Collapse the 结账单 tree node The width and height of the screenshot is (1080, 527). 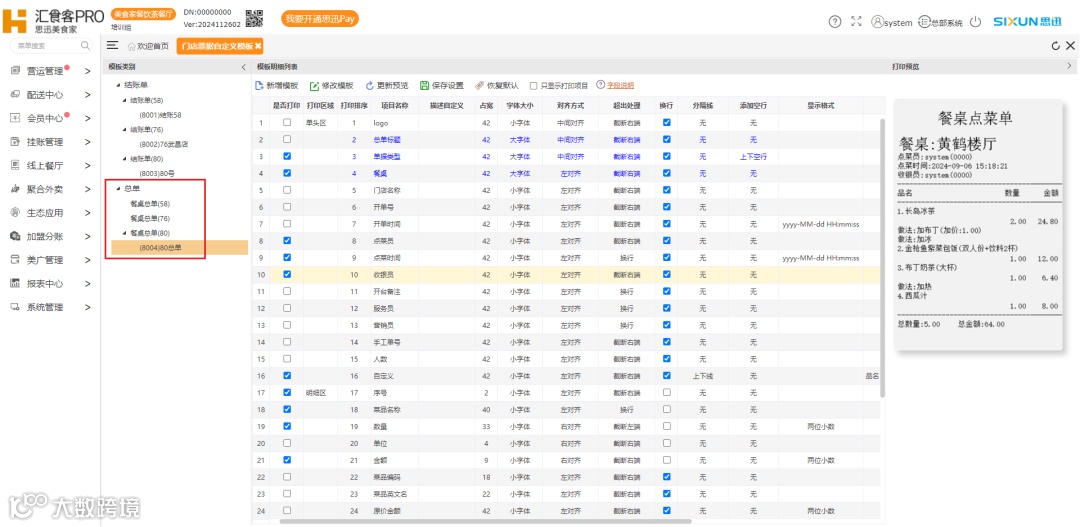(x=118, y=85)
